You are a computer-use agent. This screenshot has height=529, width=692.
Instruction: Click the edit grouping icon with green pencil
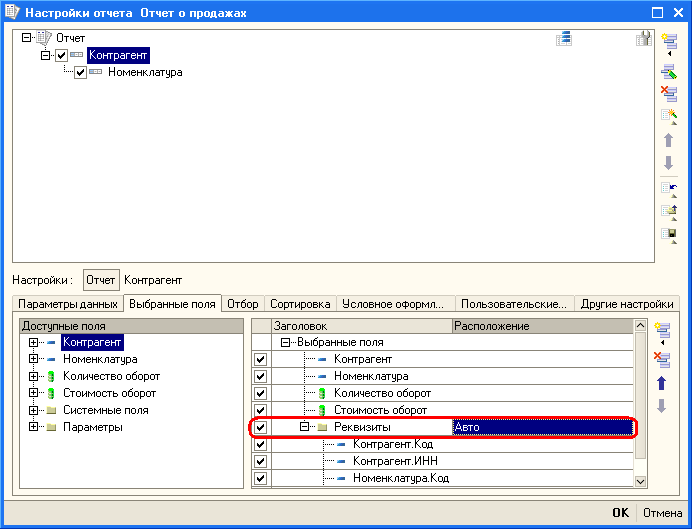point(668,69)
